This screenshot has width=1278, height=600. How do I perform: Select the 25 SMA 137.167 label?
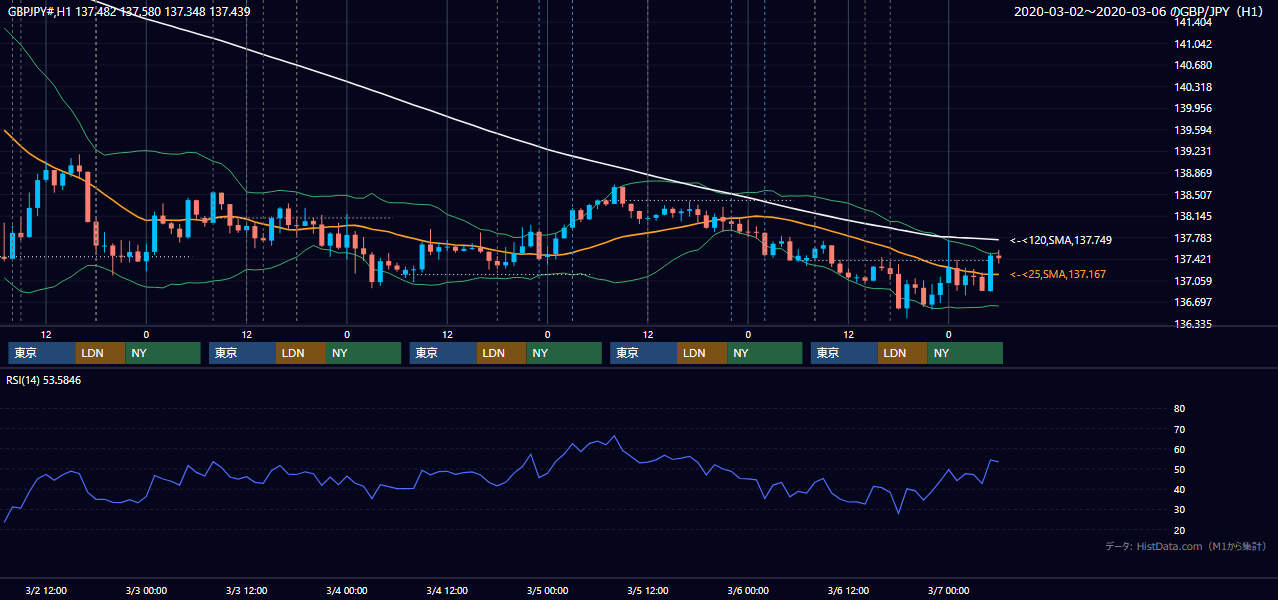click(x=1057, y=274)
